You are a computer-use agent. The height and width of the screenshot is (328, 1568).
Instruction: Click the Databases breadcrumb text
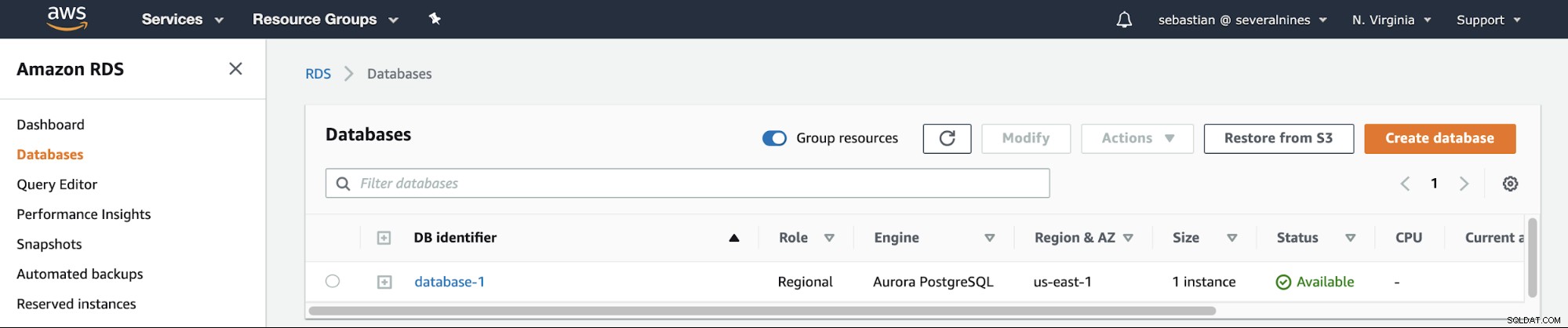tap(399, 74)
